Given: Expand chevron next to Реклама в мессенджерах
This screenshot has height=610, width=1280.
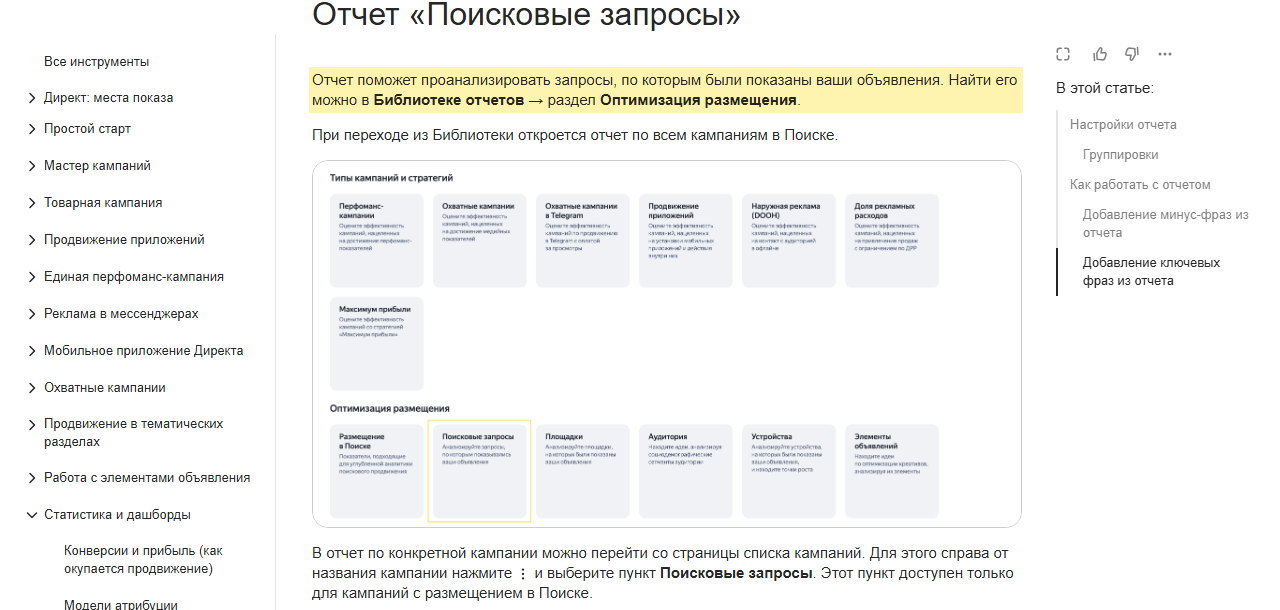Looking at the screenshot, I should 32,314.
